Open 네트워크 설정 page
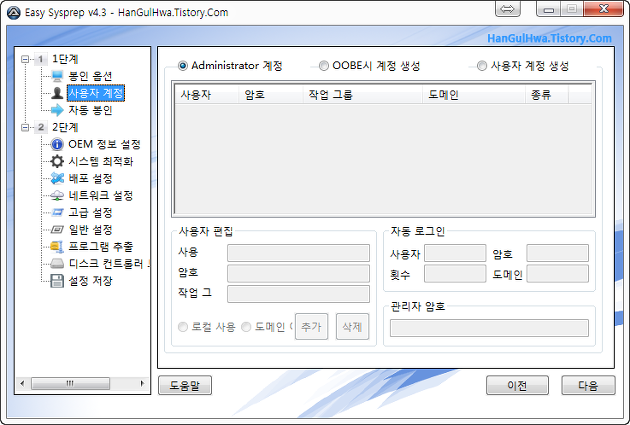 [x=100, y=195]
